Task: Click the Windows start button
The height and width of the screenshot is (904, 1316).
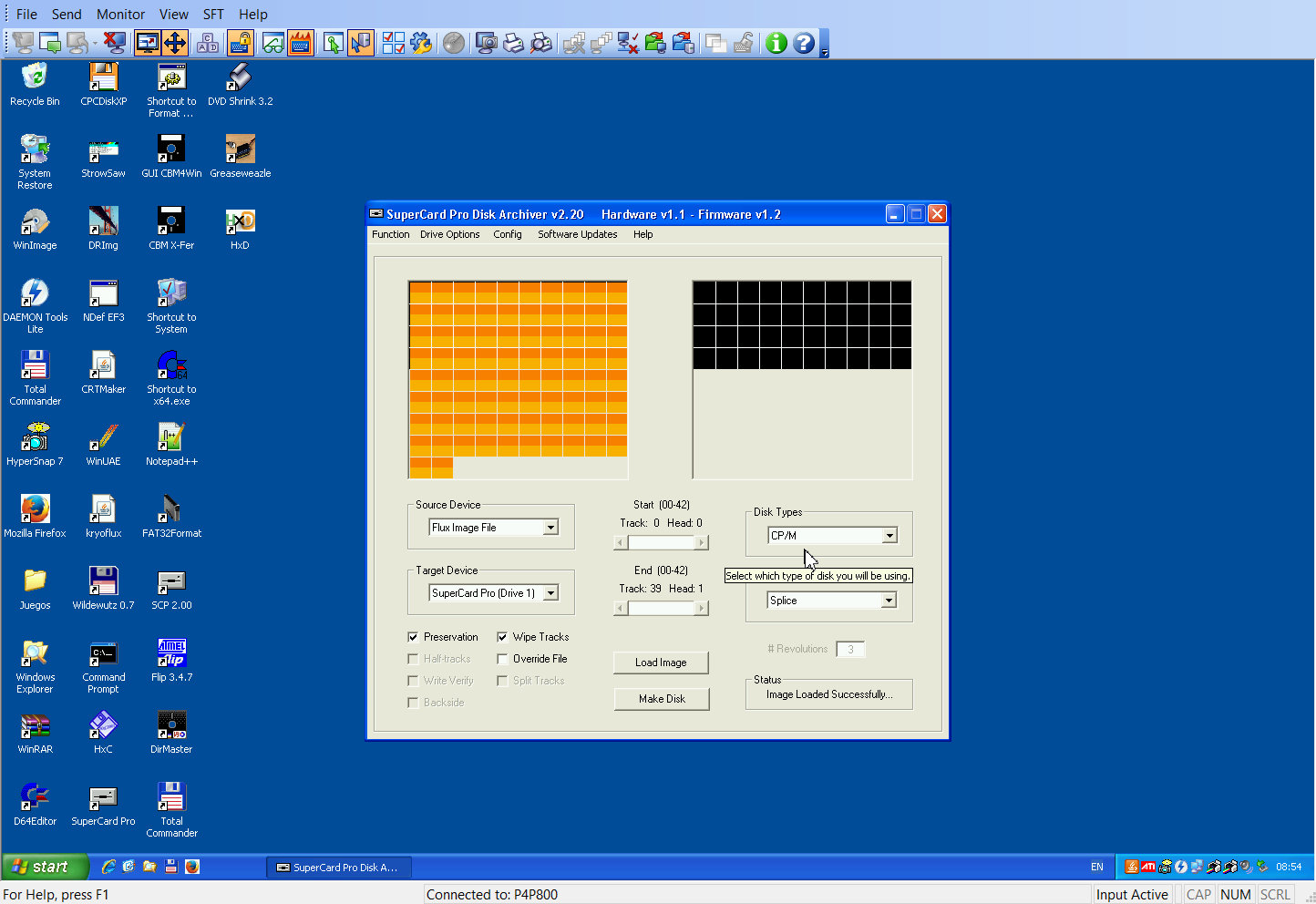Action: coord(45,867)
